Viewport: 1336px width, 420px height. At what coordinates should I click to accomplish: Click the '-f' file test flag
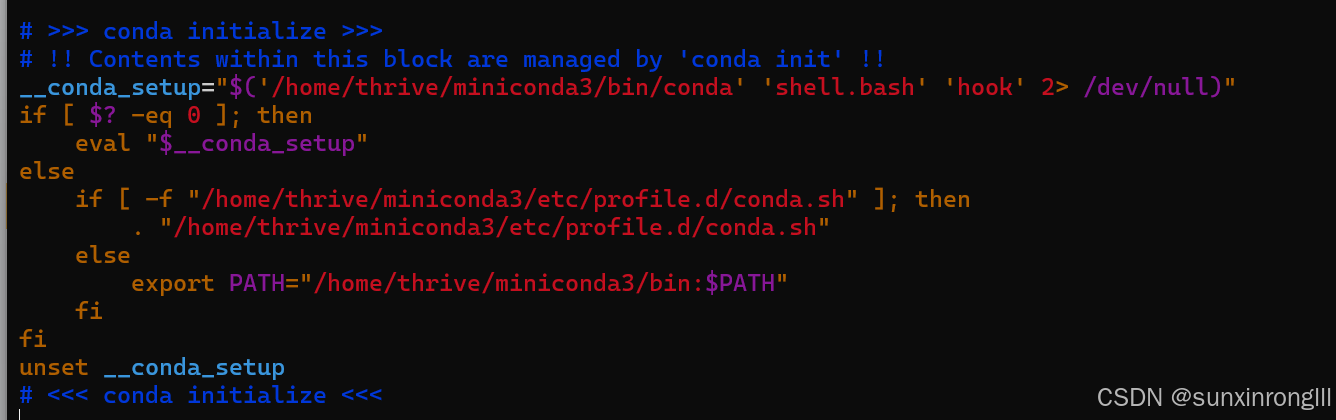[159, 199]
